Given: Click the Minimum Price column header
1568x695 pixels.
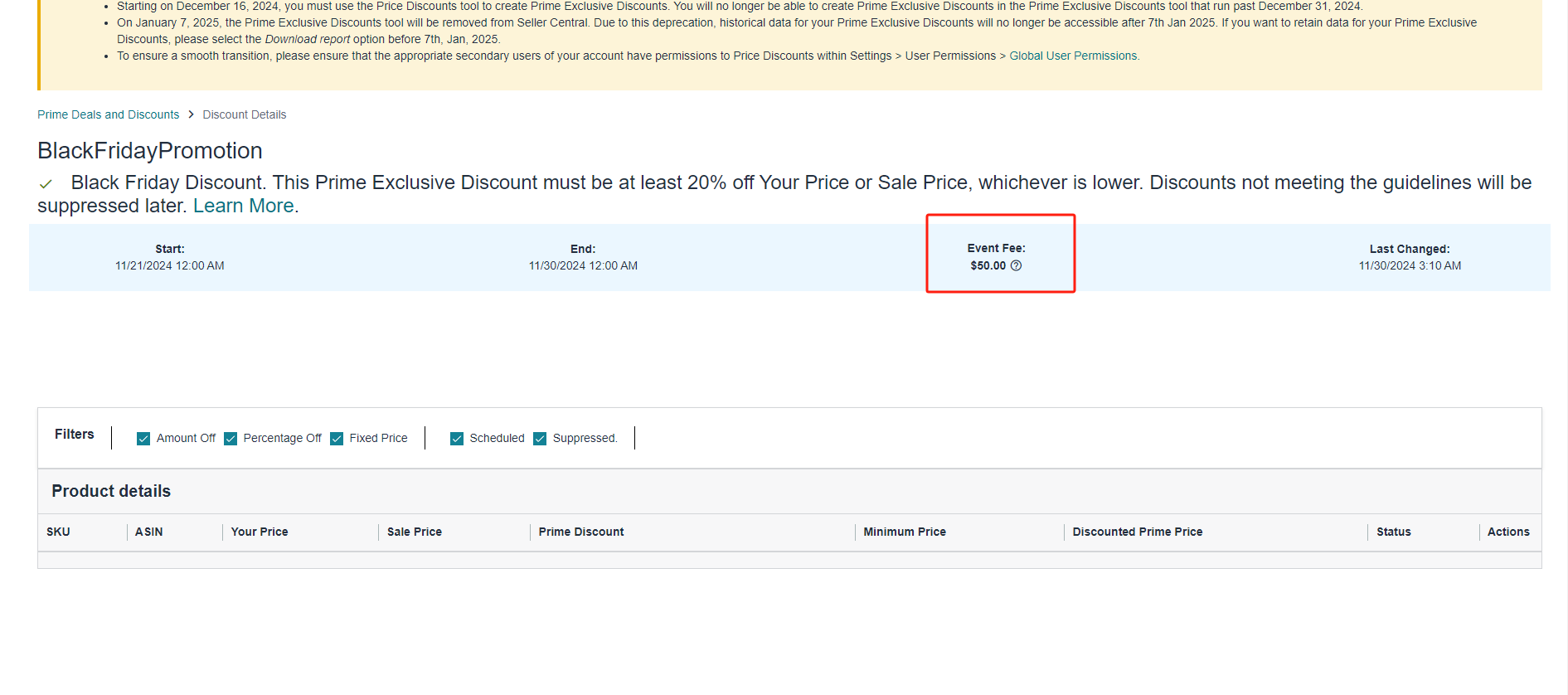Looking at the screenshot, I should click(904, 532).
